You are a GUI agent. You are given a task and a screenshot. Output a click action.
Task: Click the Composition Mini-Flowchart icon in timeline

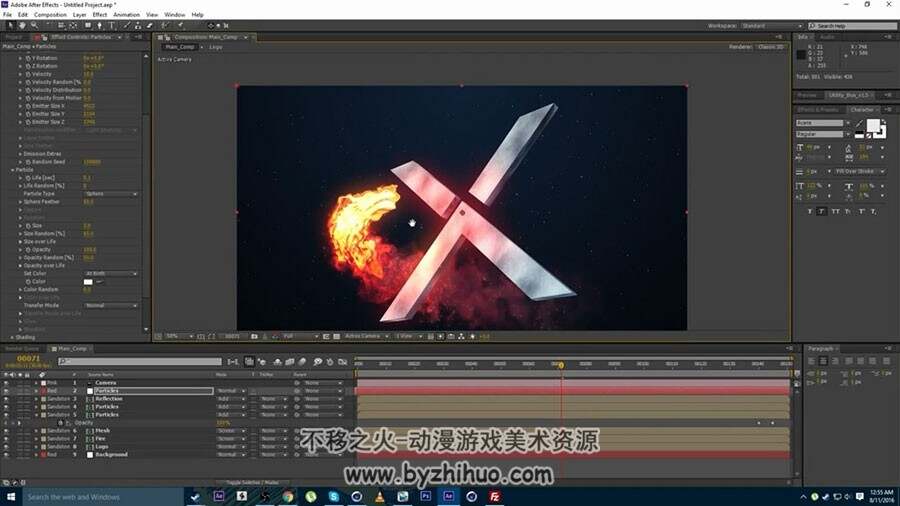tap(232, 361)
